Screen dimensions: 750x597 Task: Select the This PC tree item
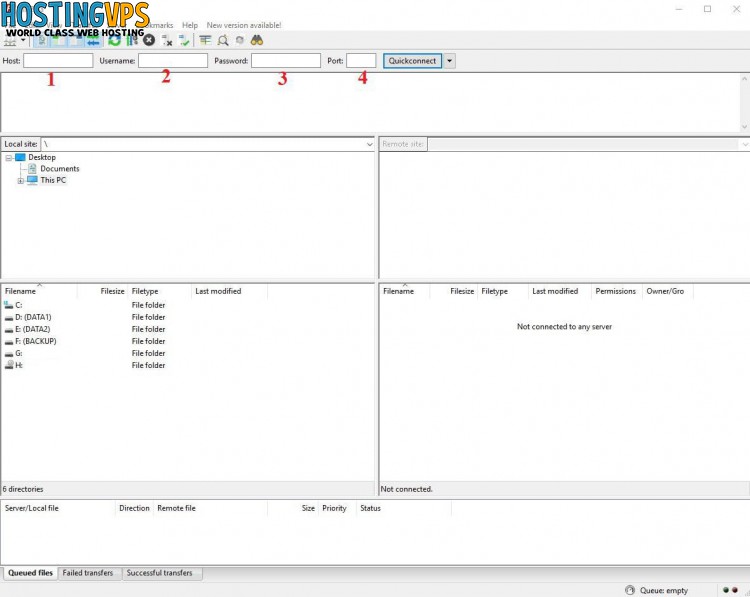click(x=53, y=180)
